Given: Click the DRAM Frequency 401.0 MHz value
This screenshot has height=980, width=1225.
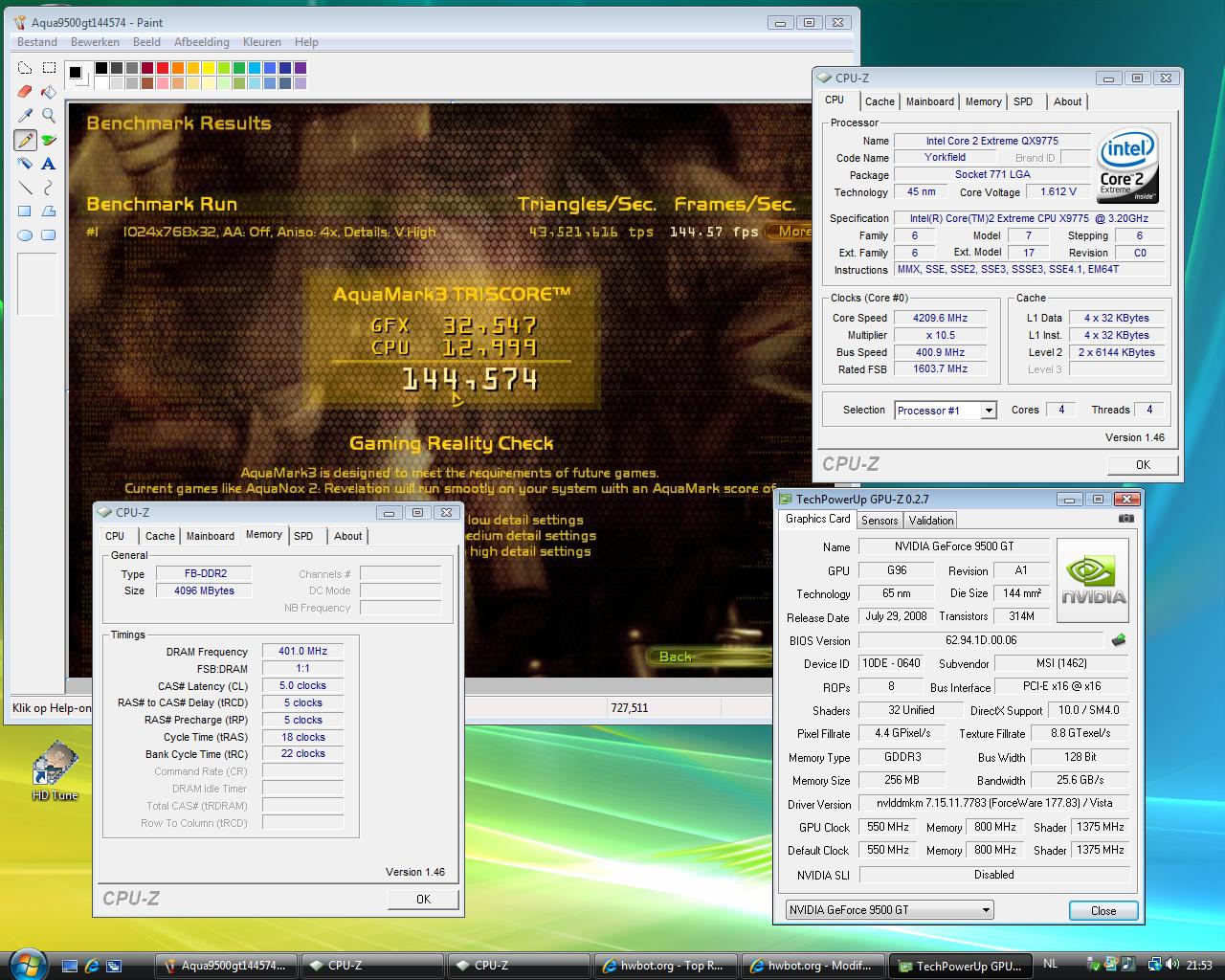Looking at the screenshot, I should click(x=302, y=651).
